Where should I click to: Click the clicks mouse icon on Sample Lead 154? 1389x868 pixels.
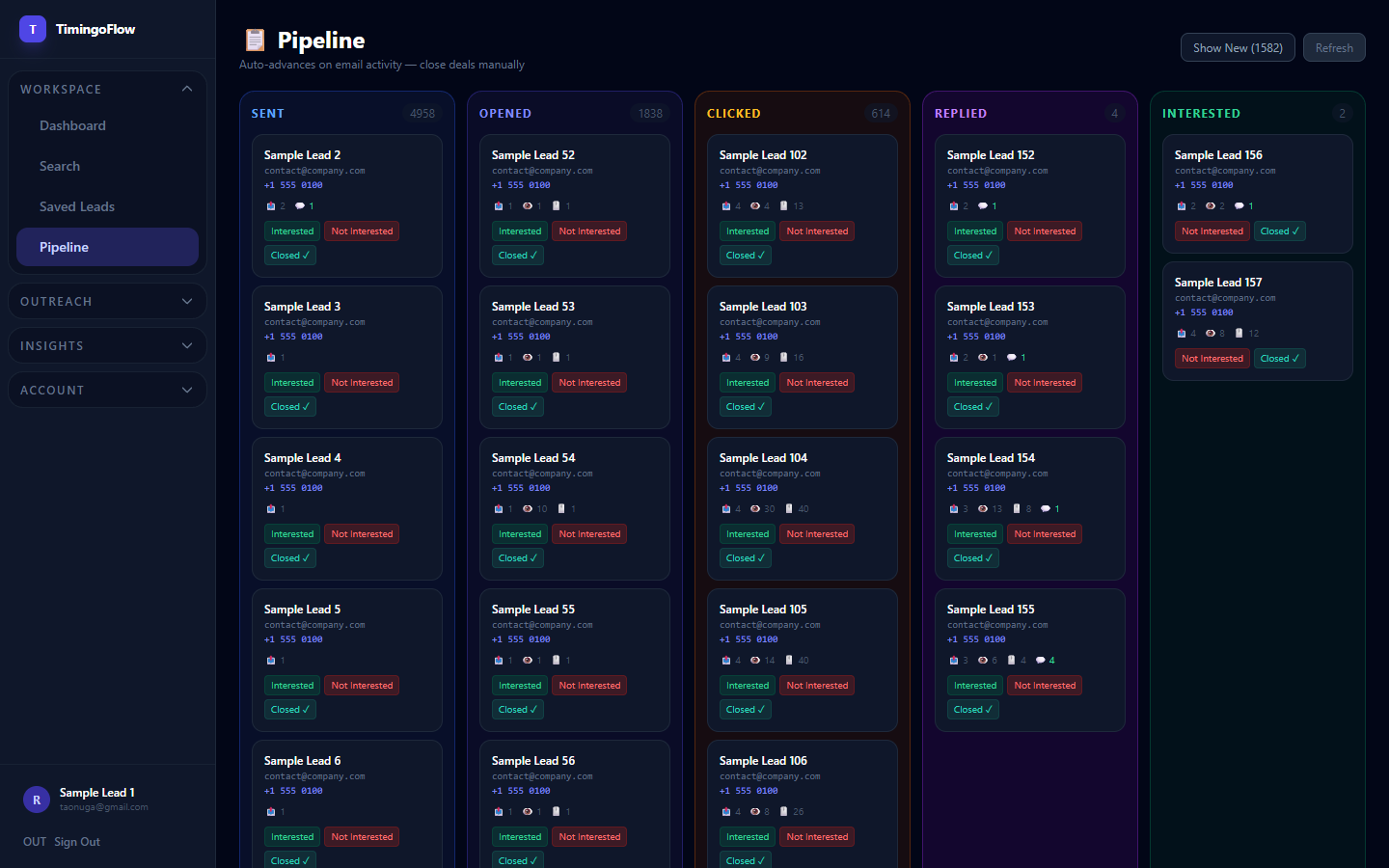[x=1016, y=509]
